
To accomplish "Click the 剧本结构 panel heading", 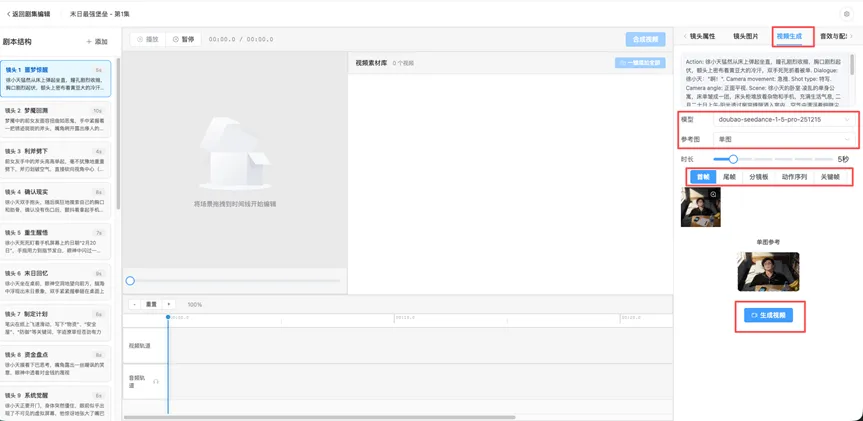I will pos(17,42).
